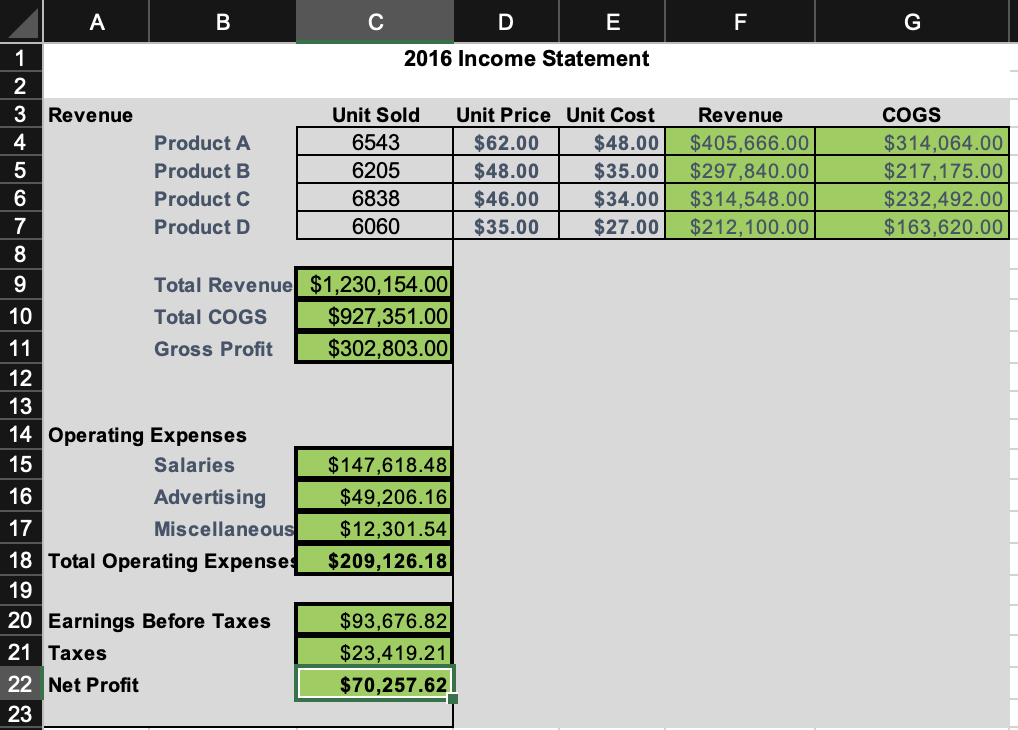
Task: Select row 1 header
Action: coord(21,58)
